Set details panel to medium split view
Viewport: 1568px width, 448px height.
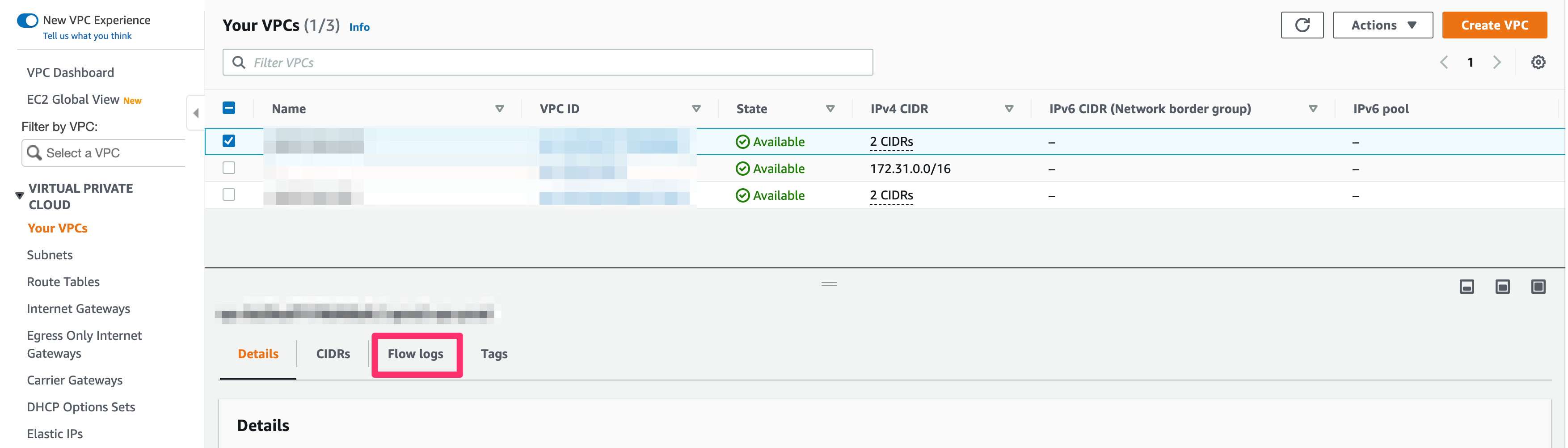tap(1502, 287)
